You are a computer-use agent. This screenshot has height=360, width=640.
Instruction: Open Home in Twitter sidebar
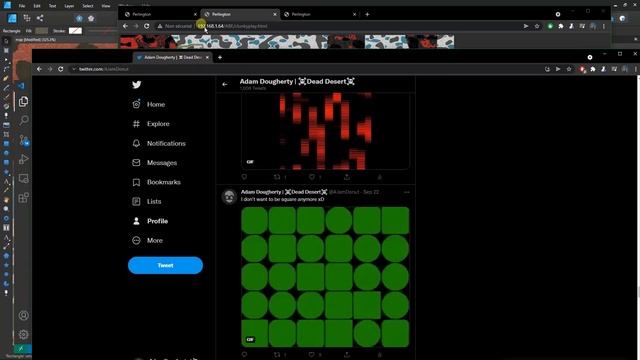(149, 104)
